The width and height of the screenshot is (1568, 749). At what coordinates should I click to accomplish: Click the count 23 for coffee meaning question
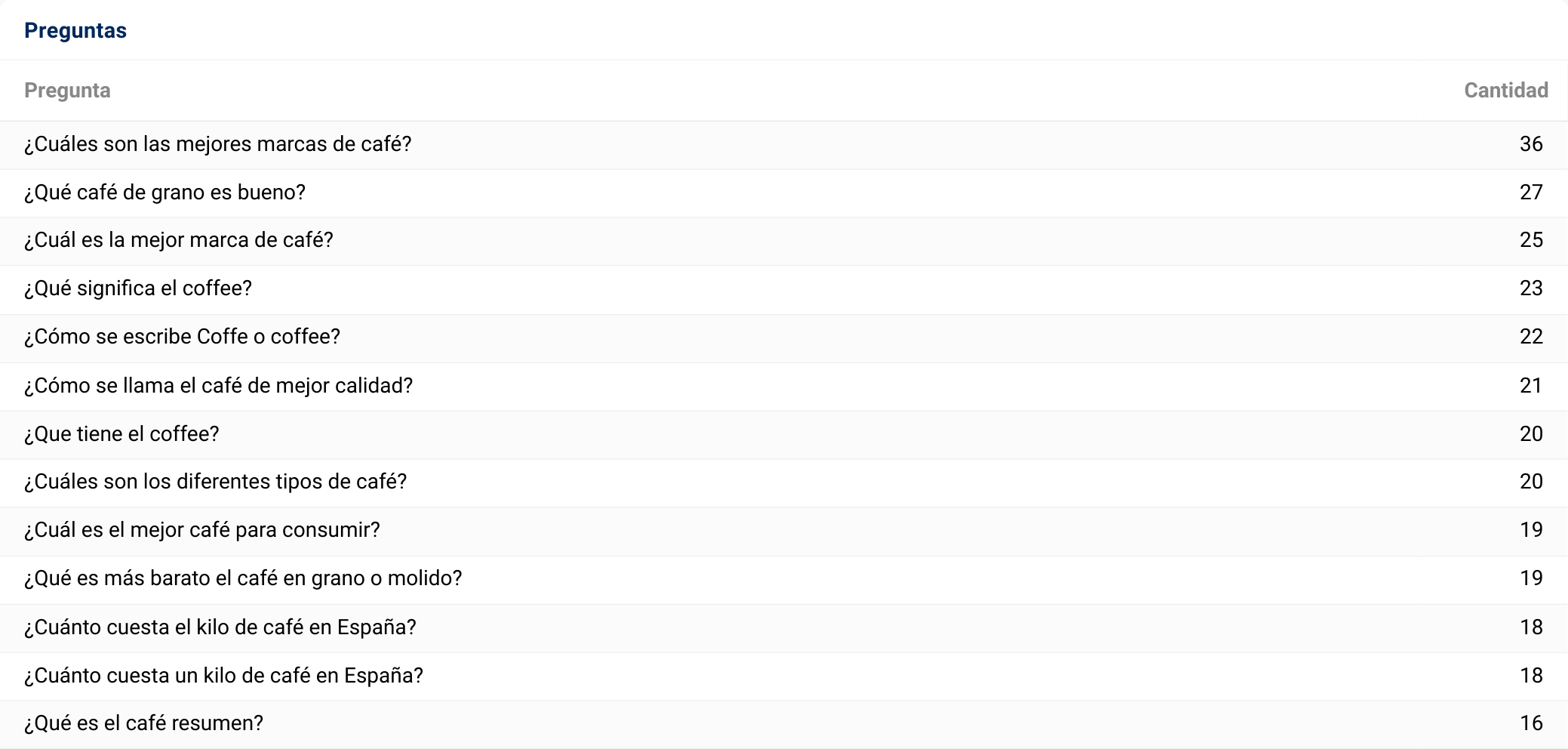[x=1530, y=288]
